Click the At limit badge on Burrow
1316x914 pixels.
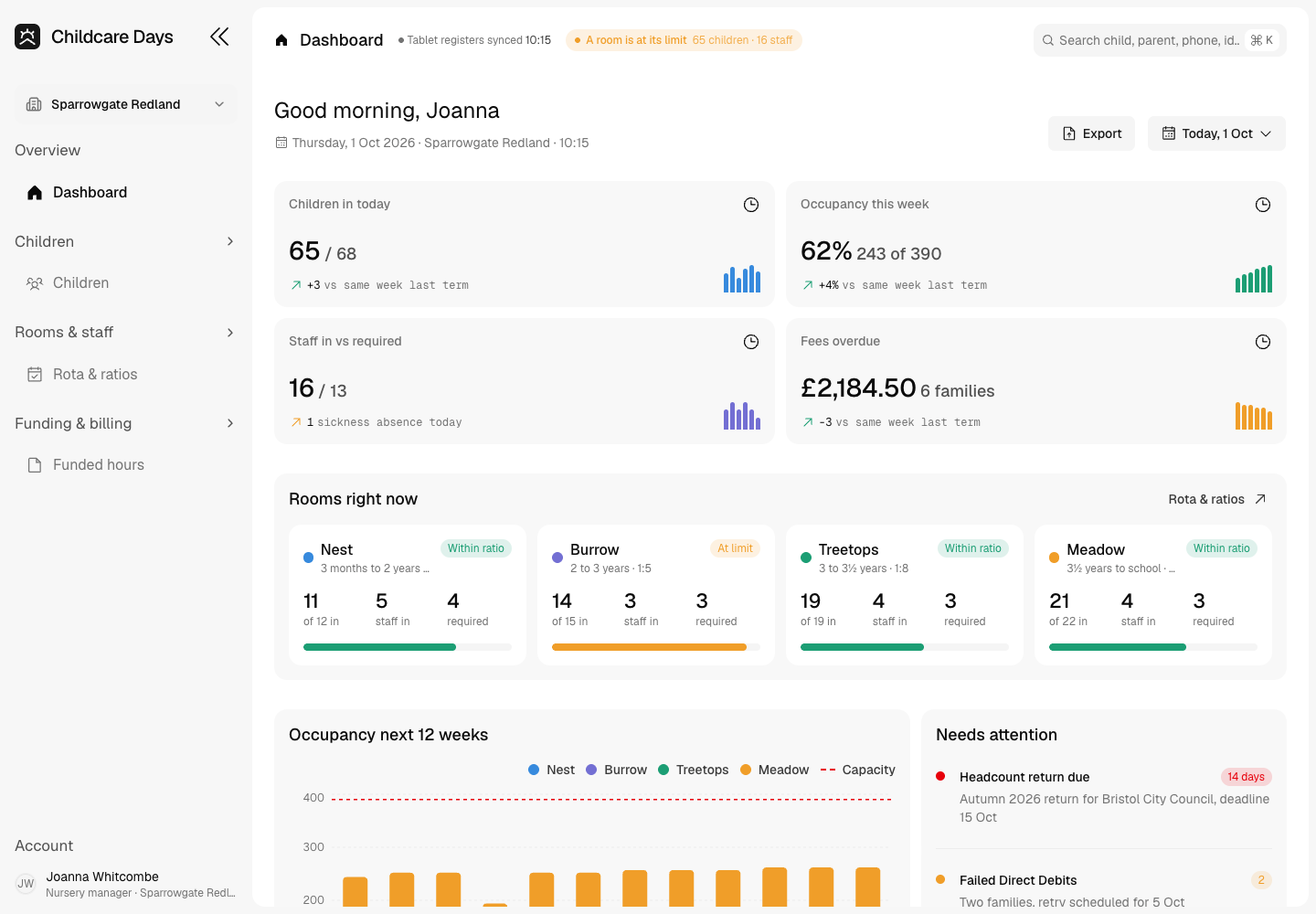(x=735, y=548)
